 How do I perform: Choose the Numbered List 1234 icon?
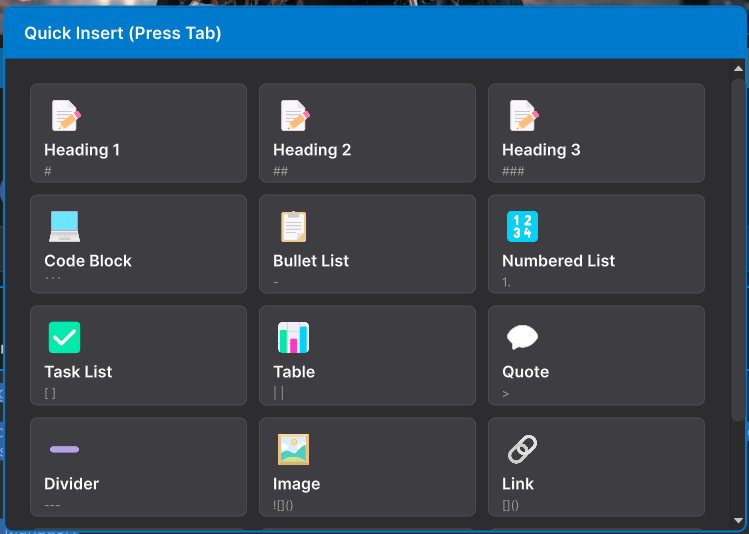[522, 227]
